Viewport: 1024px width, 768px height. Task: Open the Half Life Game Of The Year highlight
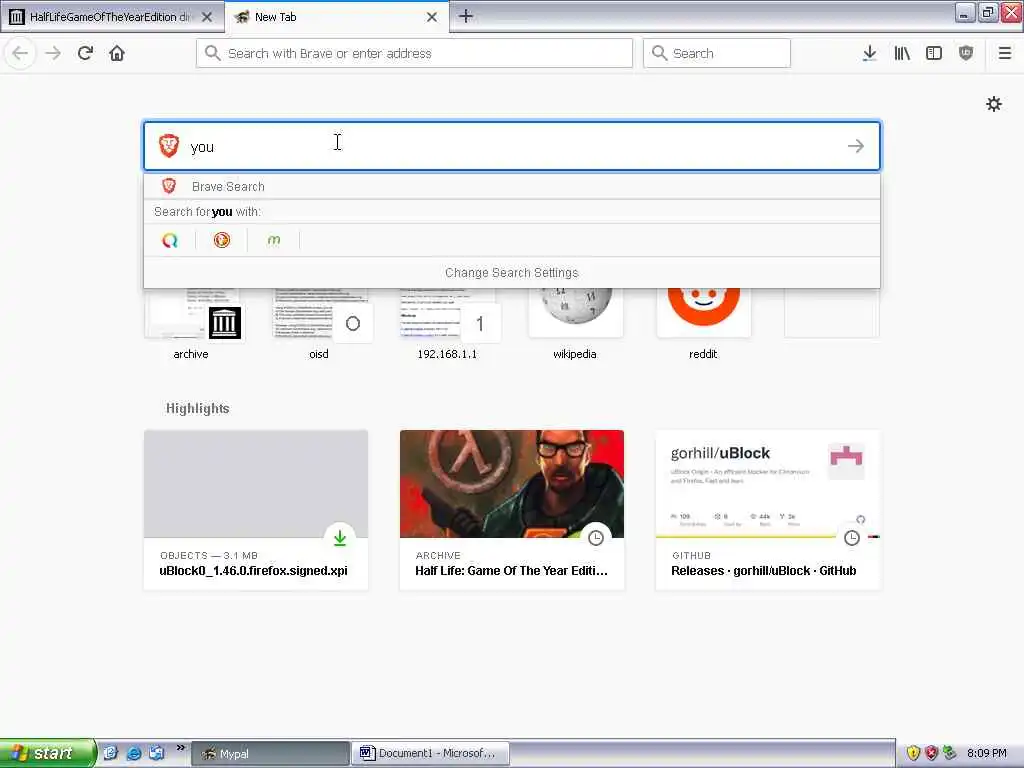click(512, 510)
